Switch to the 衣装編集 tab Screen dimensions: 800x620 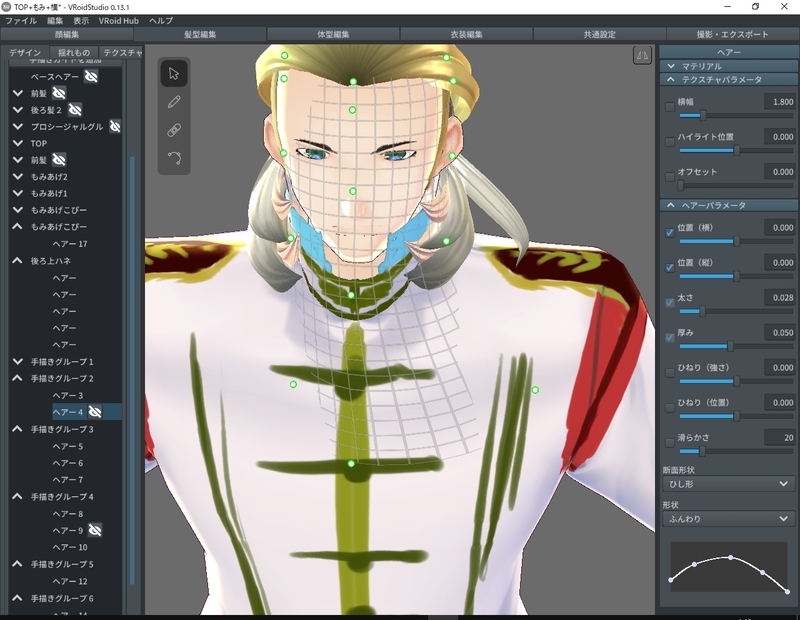(x=466, y=34)
